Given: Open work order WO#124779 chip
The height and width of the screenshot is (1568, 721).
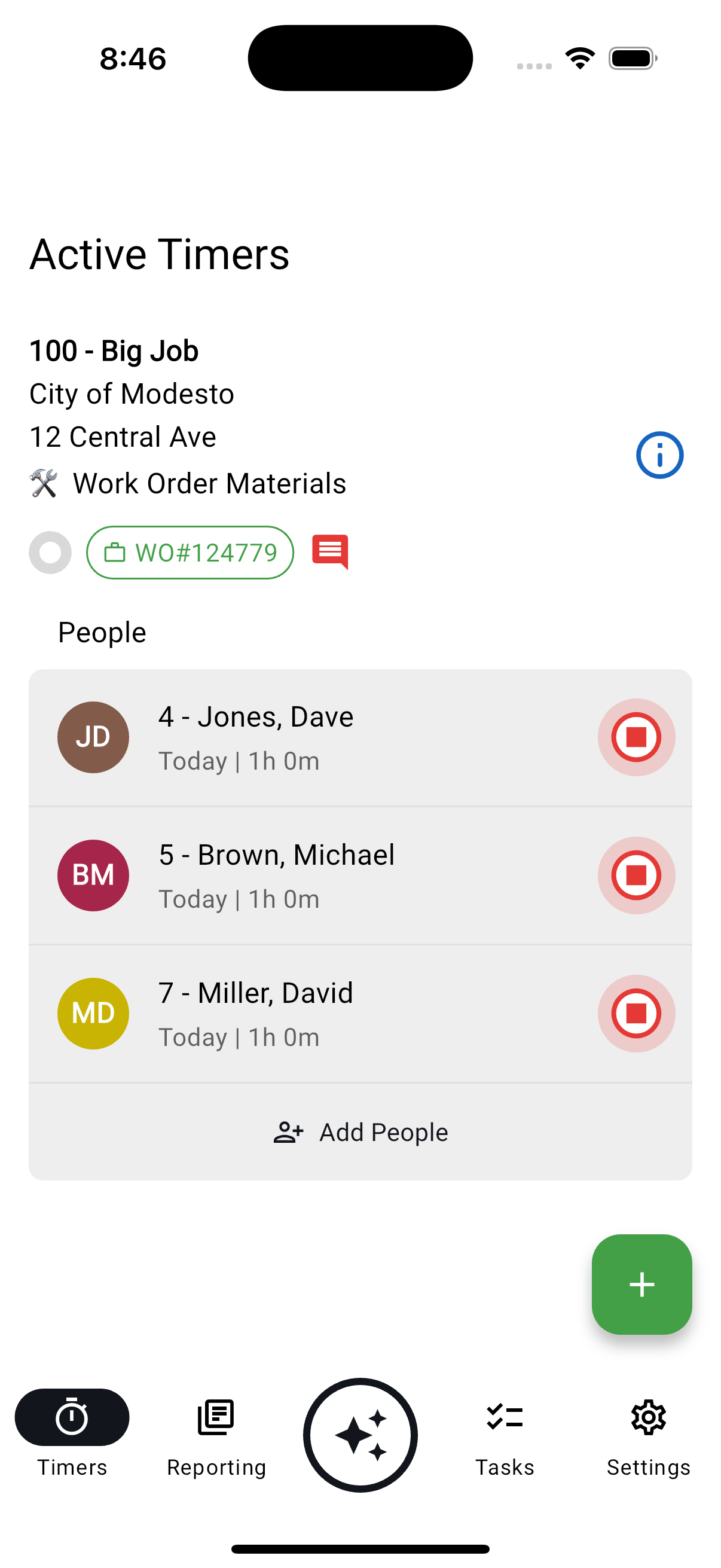Looking at the screenshot, I should point(190,552).
